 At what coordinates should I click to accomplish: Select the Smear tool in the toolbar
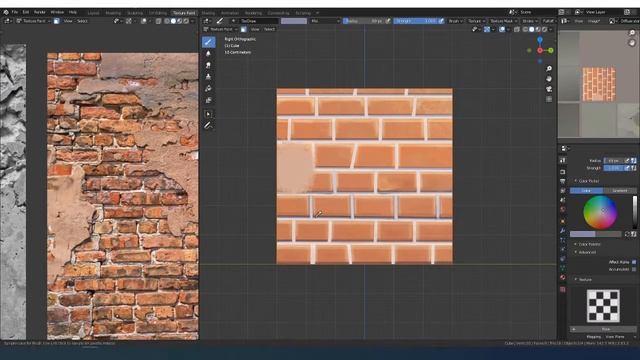(x=209, y=65)
